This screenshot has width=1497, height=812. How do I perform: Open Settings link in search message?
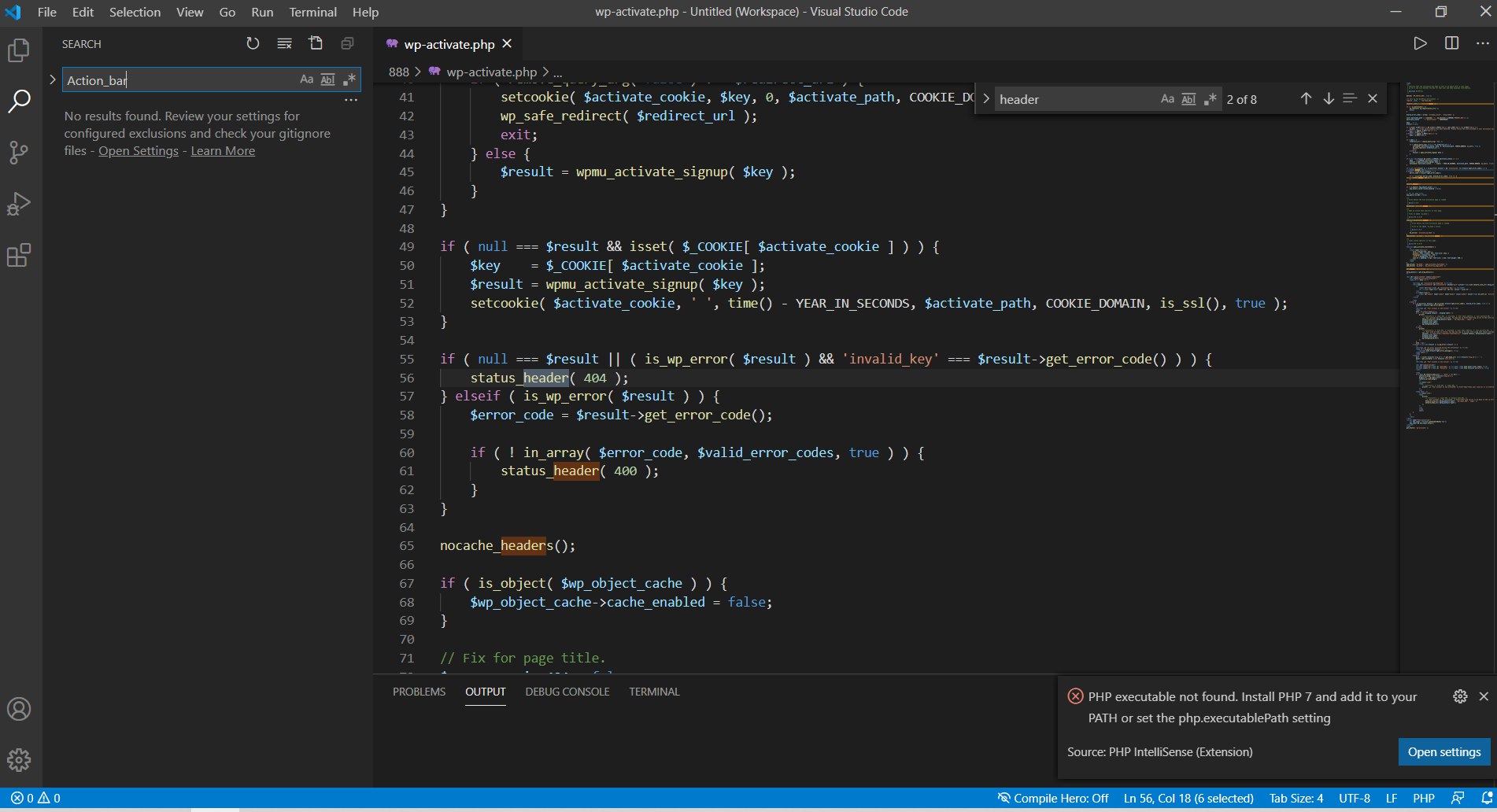139,151
